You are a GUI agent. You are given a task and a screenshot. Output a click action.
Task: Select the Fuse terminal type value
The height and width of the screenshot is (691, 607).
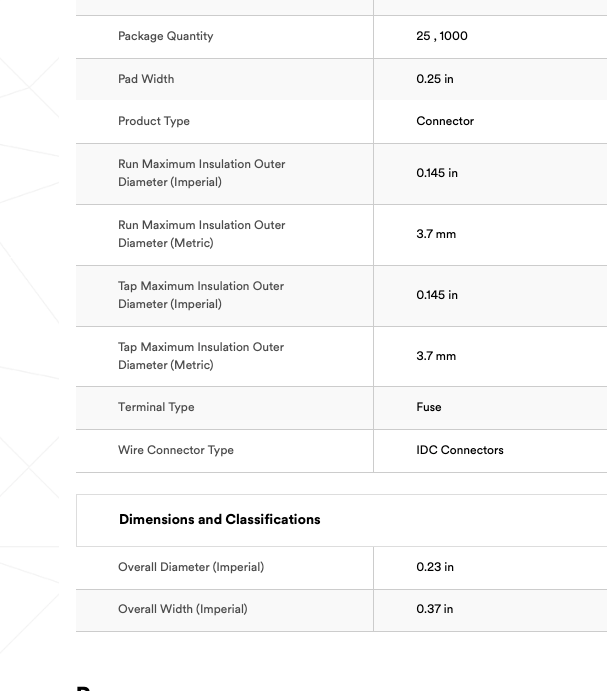tap(429, 407)
